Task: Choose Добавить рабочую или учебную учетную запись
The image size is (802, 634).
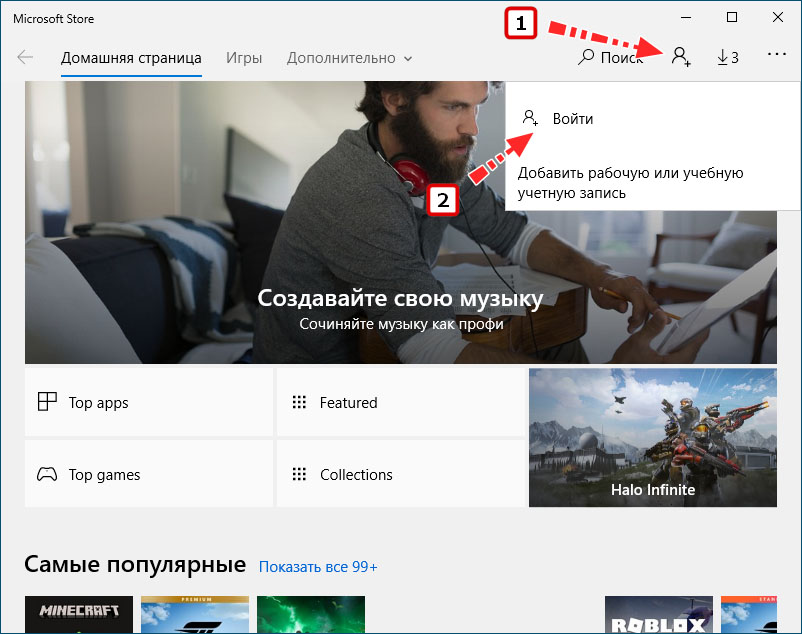Action: 630,183
